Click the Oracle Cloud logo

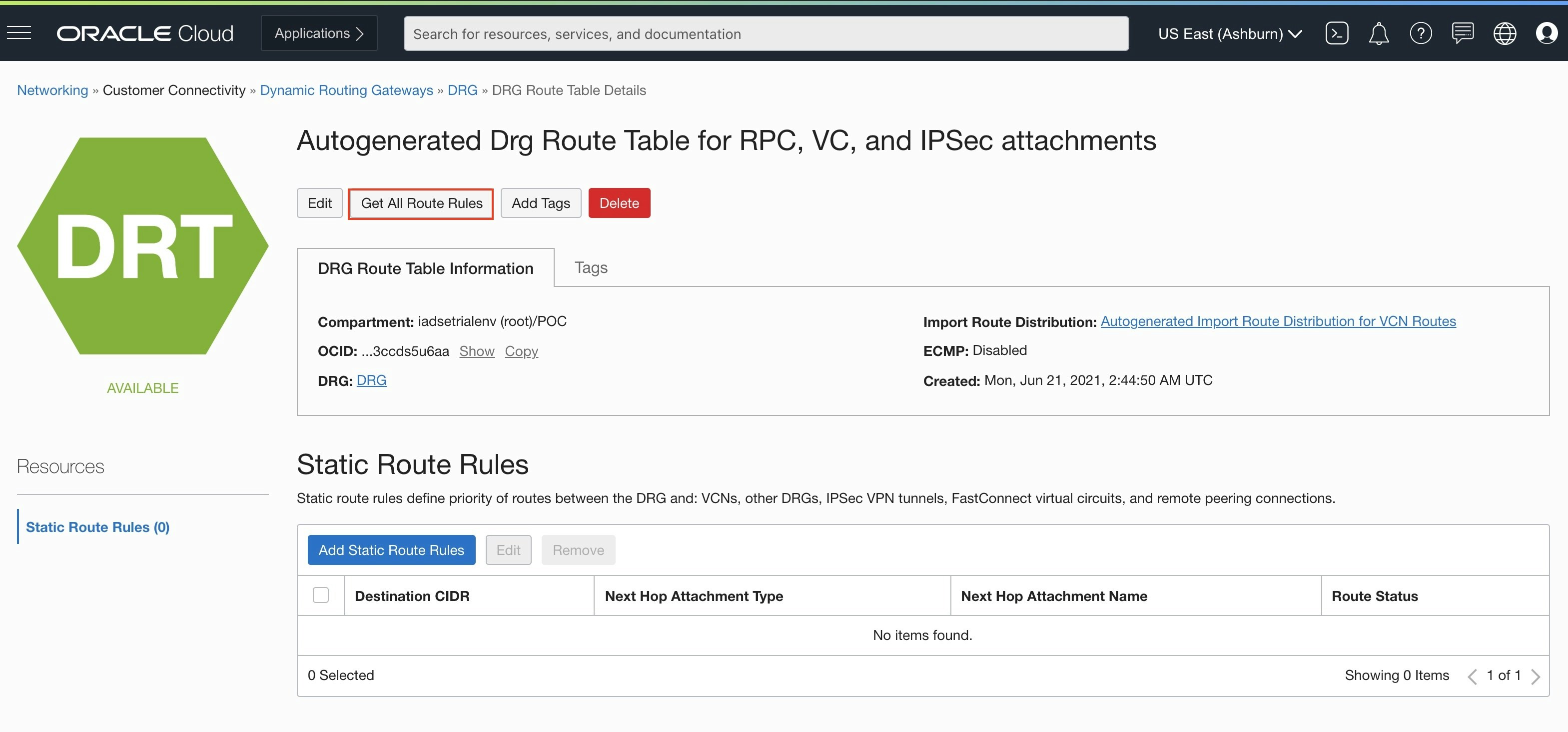click(x=145, y=33)
